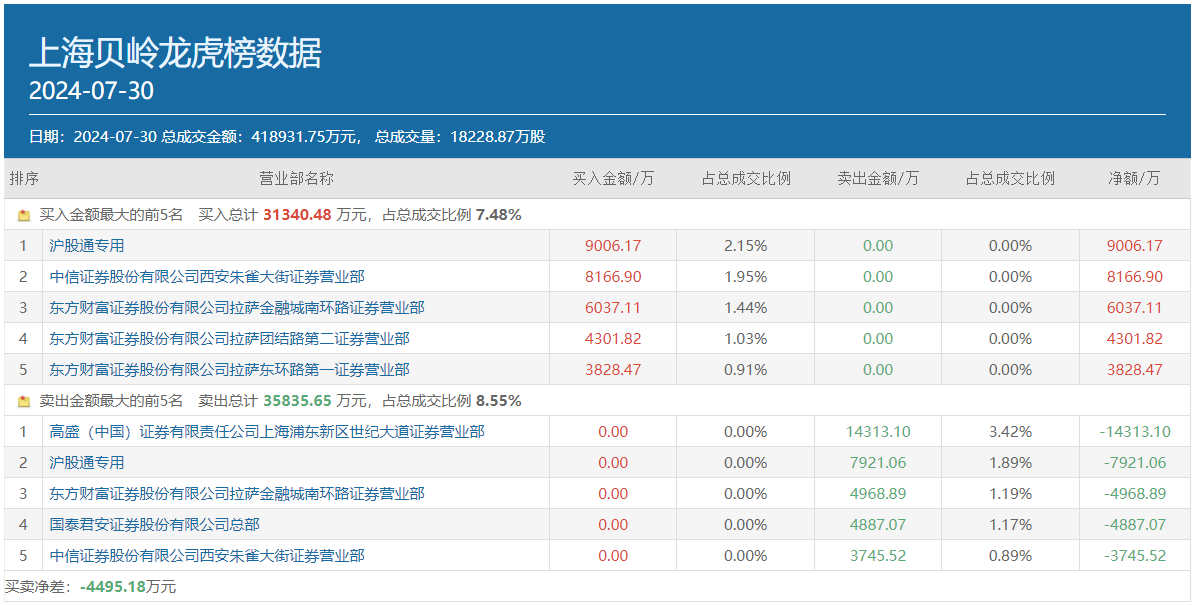Viewport: 1196px width, 605px height.
Task: Click the net difference value -4495.18
Action: click(113, 587)
